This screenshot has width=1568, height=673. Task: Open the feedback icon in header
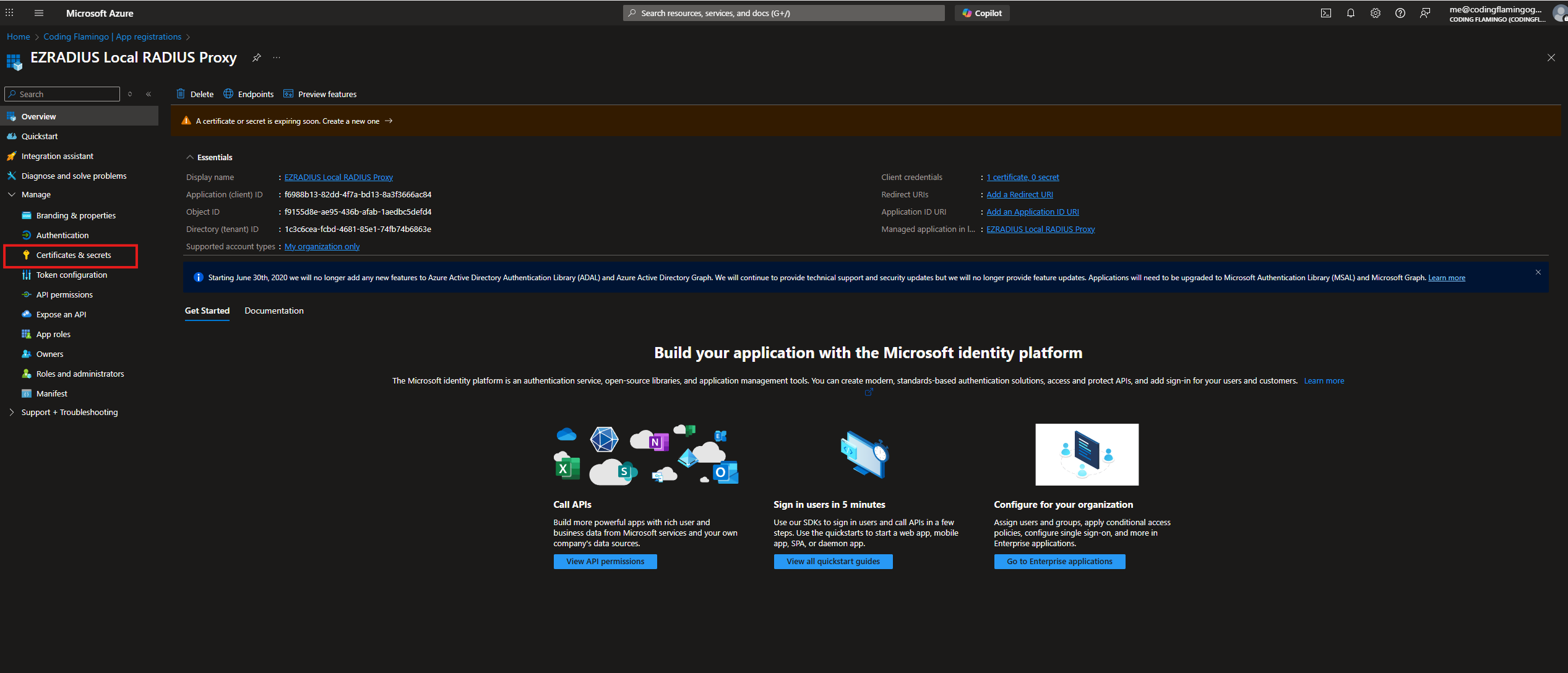(x=1425, y=13)
